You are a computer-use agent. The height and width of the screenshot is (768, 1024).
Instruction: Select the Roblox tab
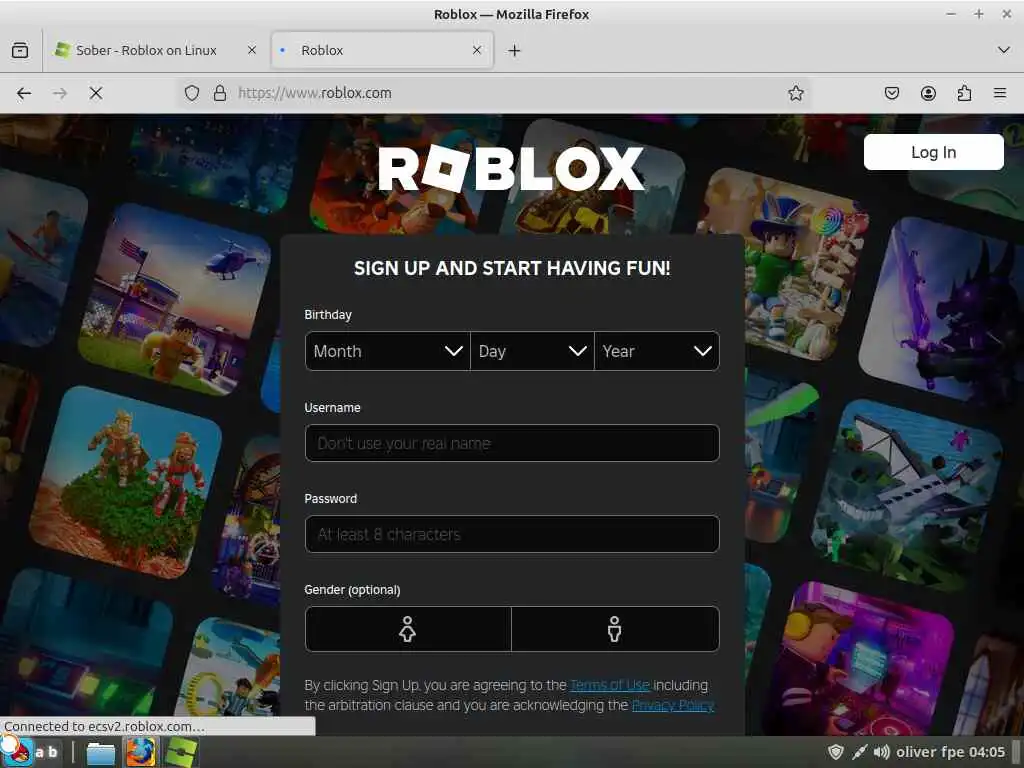pyautogui.click(x=382, y=50)
